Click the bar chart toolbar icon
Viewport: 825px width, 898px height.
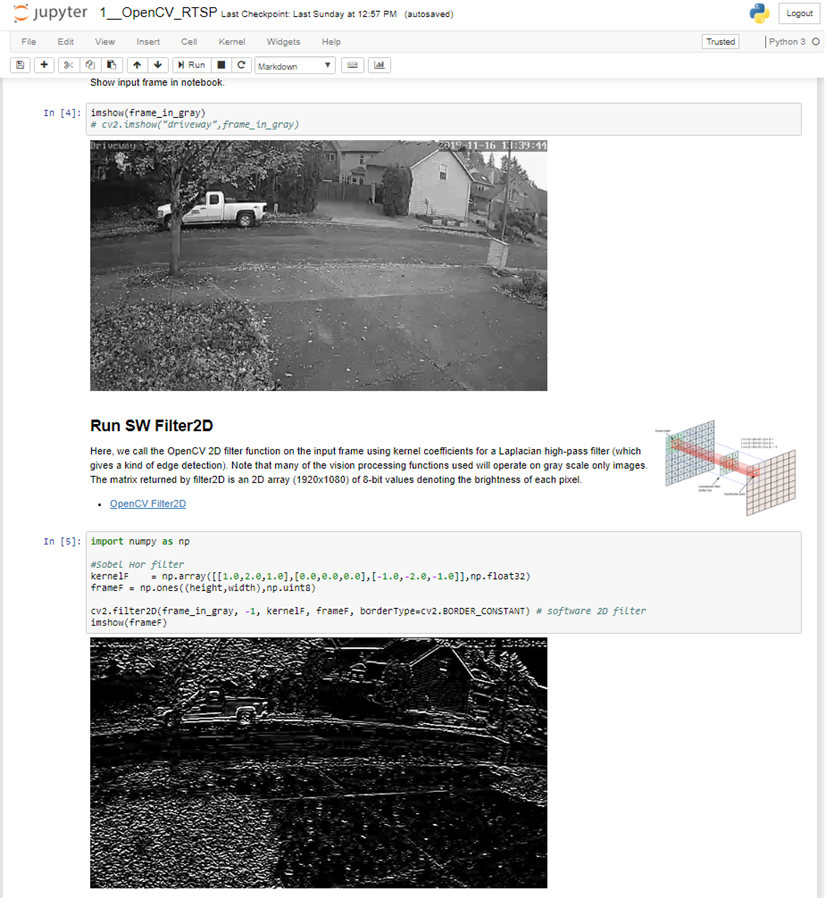(x=379, y=65)
